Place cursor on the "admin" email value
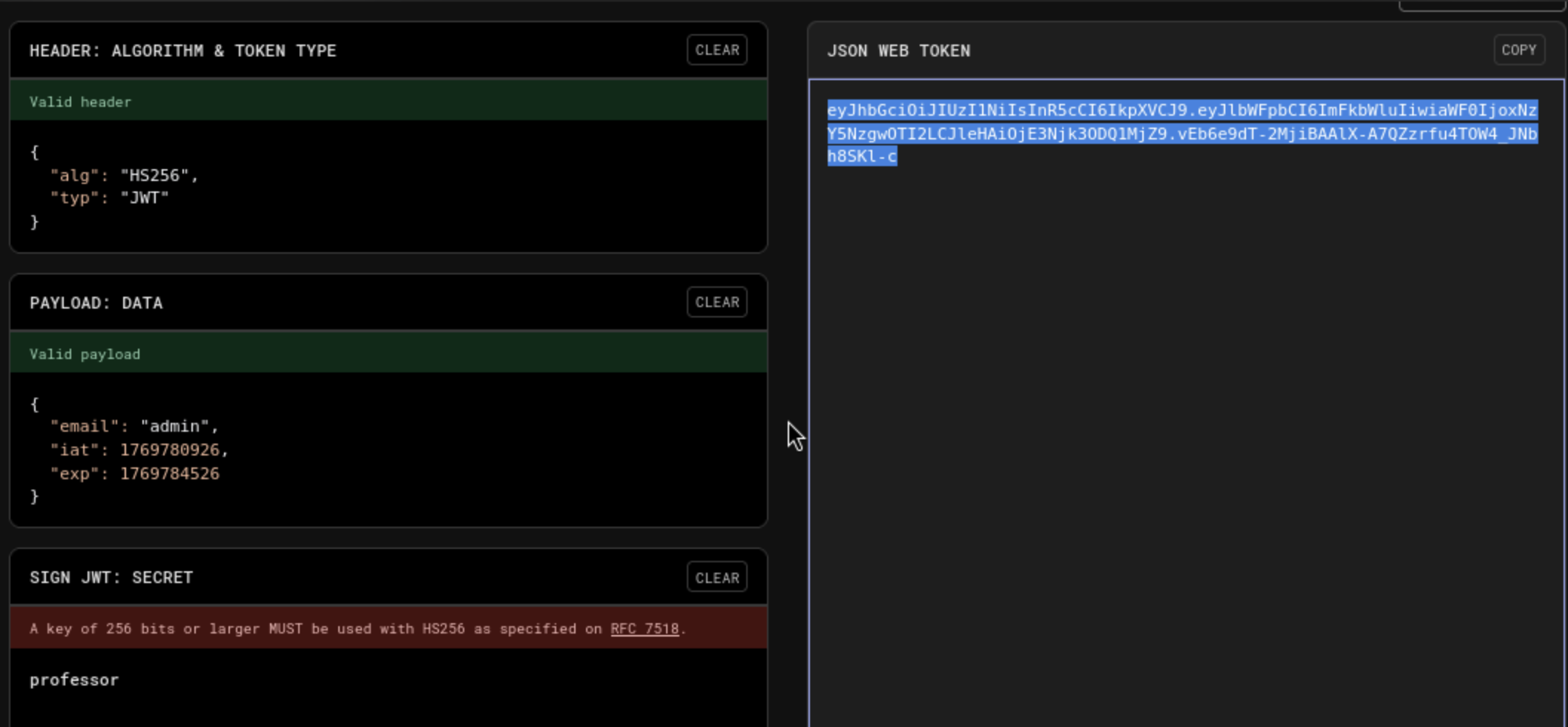The width and height of the screenshot is (1568, 727). [x=175, y=427]
